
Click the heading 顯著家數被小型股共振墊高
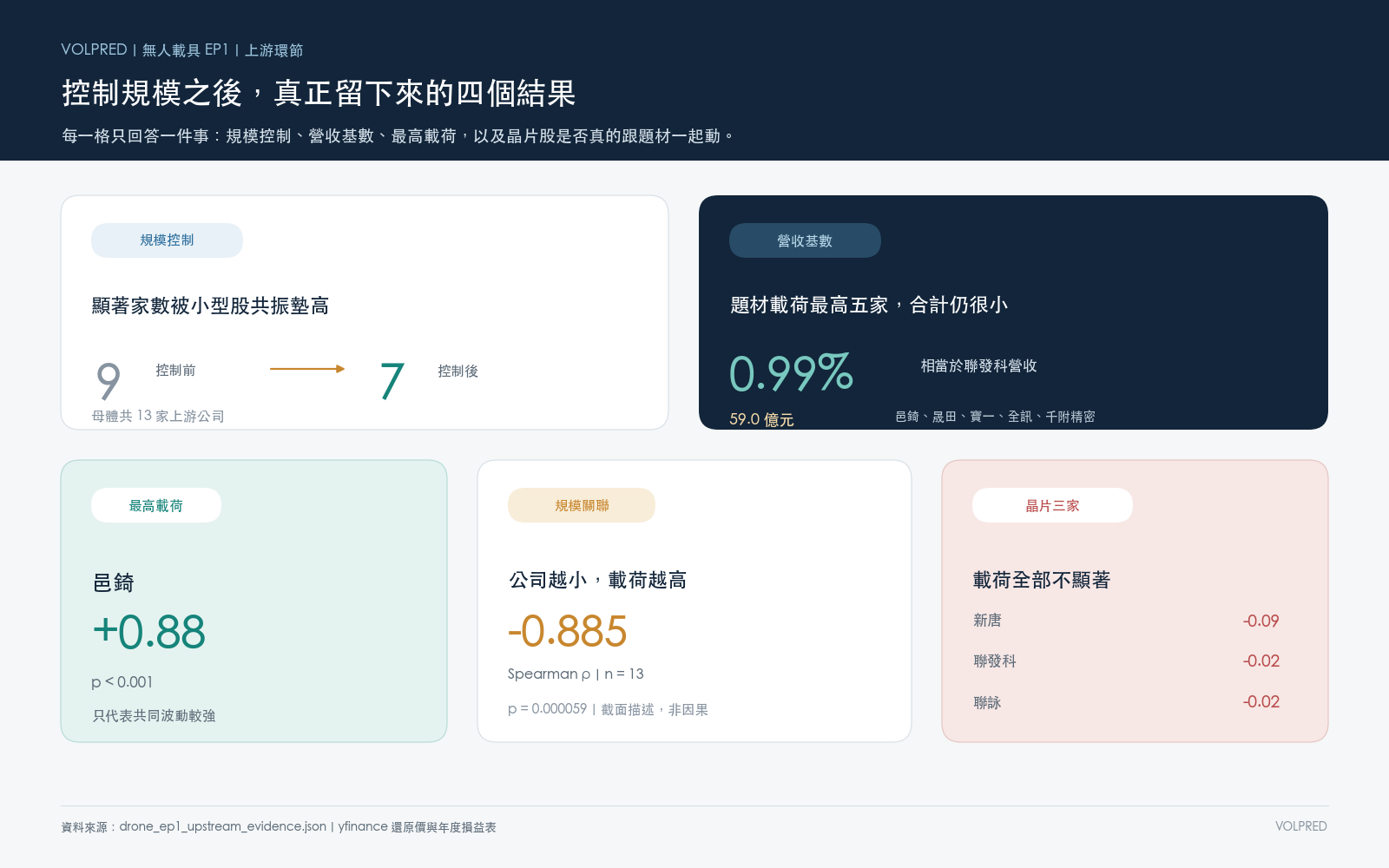tap(210, 306)
